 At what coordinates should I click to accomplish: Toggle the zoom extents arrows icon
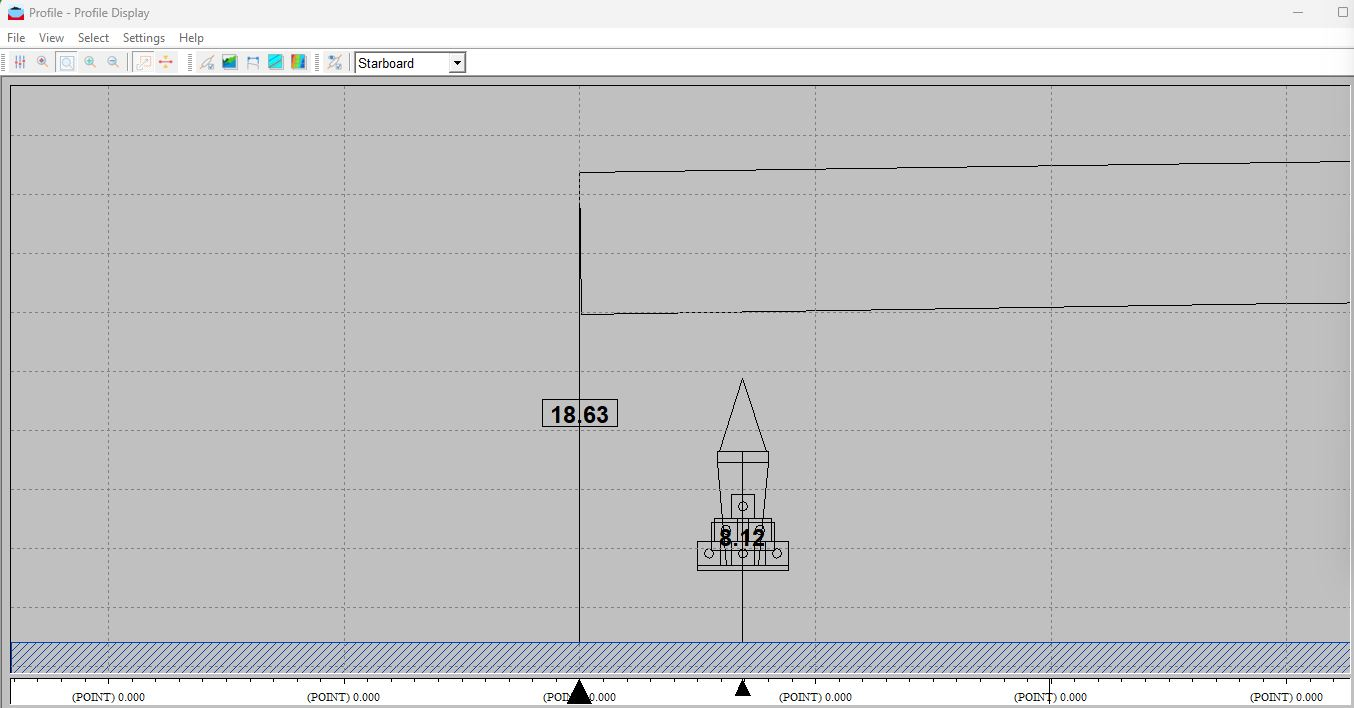coord(143,62)
